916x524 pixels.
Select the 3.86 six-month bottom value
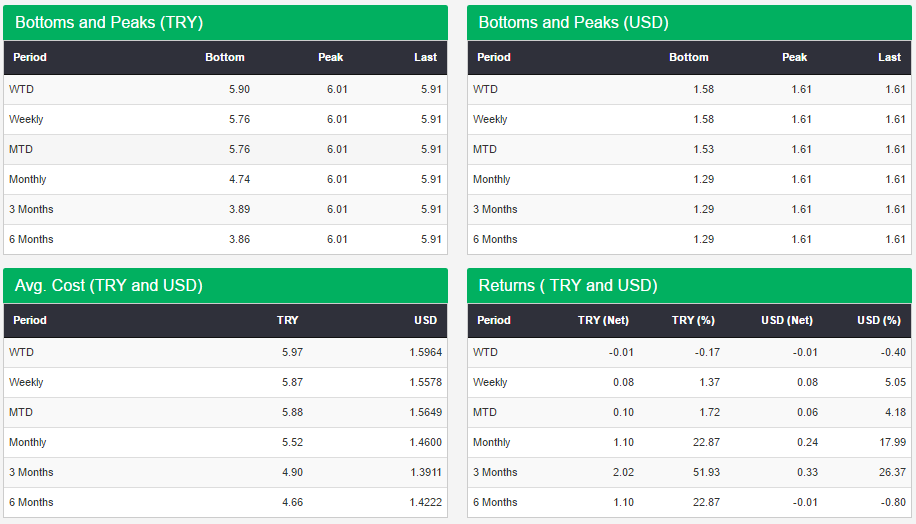click(240, 239)
